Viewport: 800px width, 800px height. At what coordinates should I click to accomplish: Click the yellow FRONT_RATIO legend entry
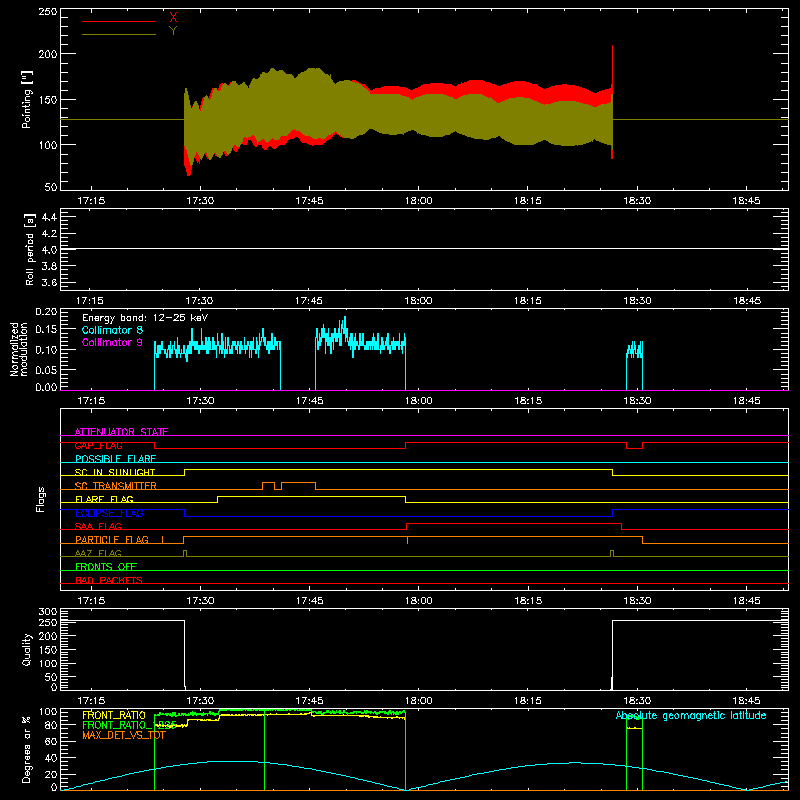114,715
